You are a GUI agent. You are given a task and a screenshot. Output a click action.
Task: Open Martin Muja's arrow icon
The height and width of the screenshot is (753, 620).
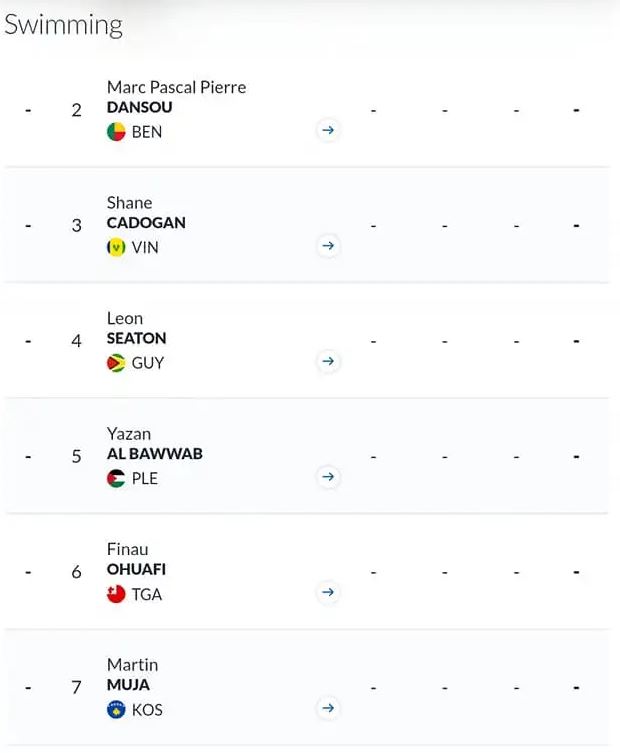(328, 708)
